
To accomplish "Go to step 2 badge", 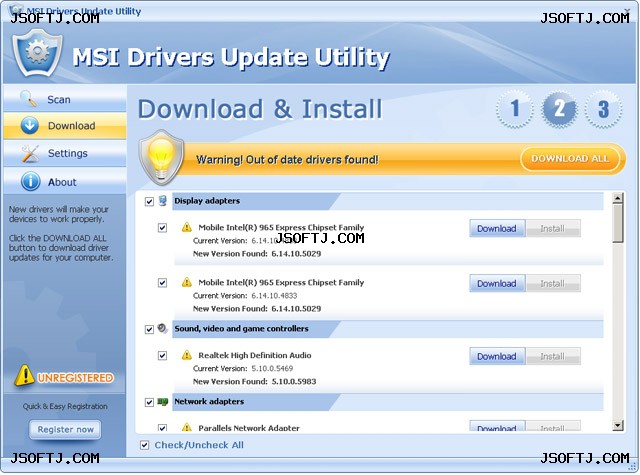I will pos(559,109).
